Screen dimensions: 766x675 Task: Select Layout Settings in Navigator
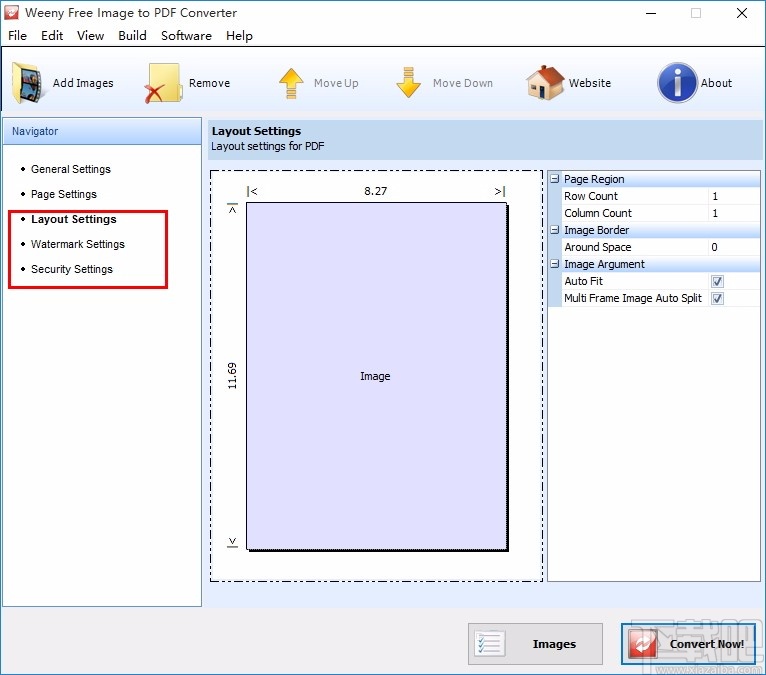74,219
